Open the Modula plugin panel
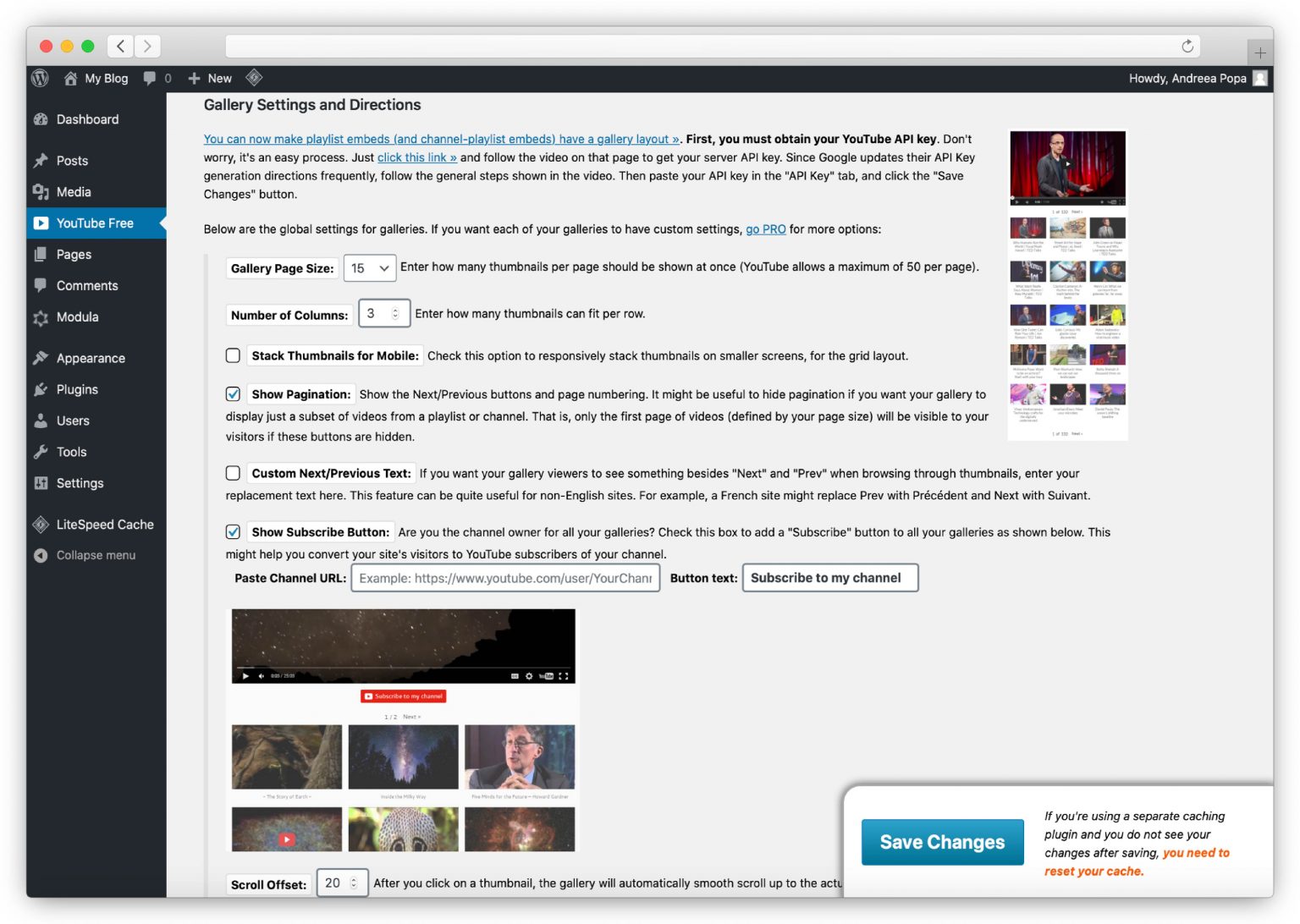The image size is (1300, 924). [x=78, y=317]
